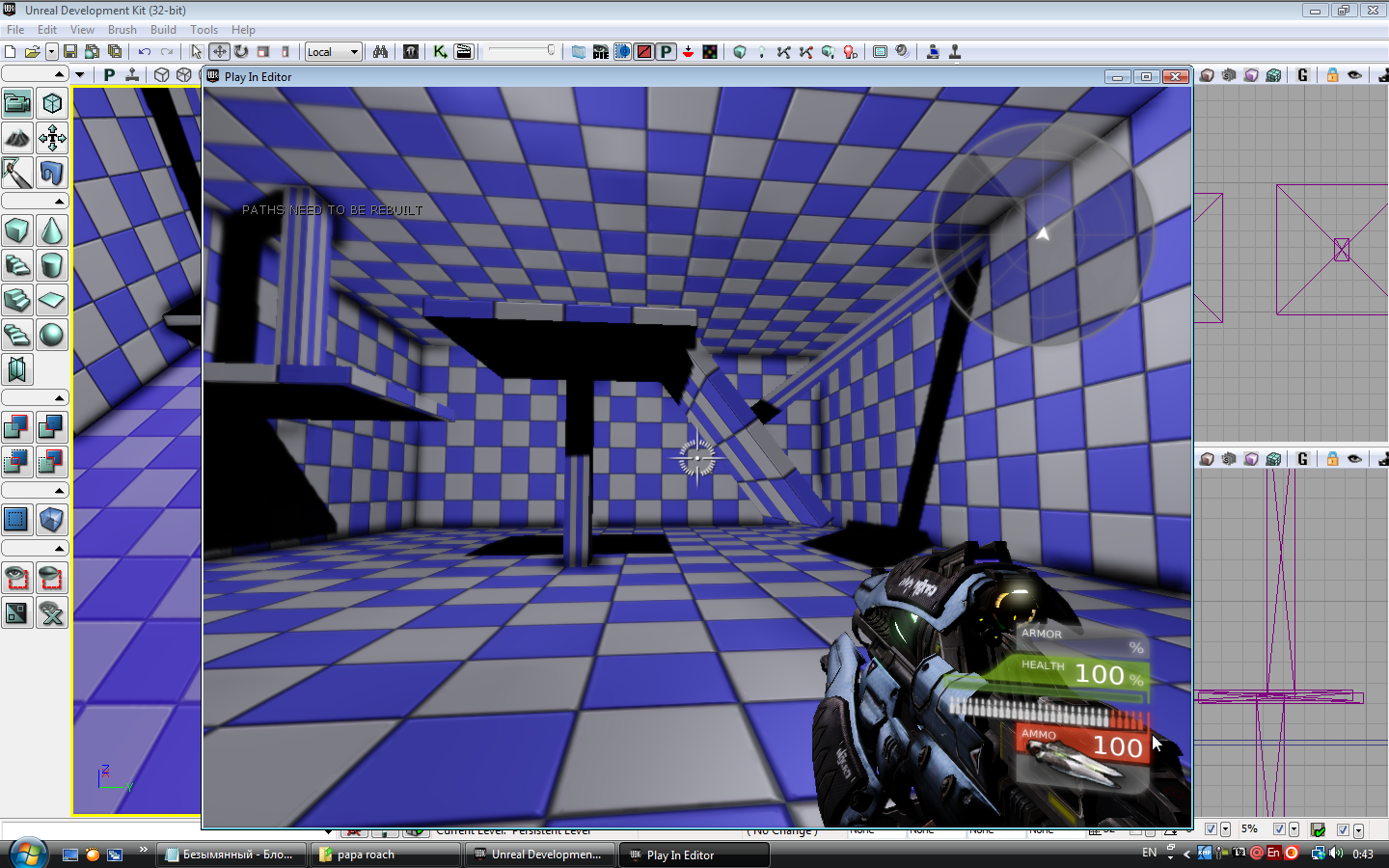The width and height of the screenshot is (1389, 868).
Task: Click the CSG Subtract button
Action: pos(52,427)
